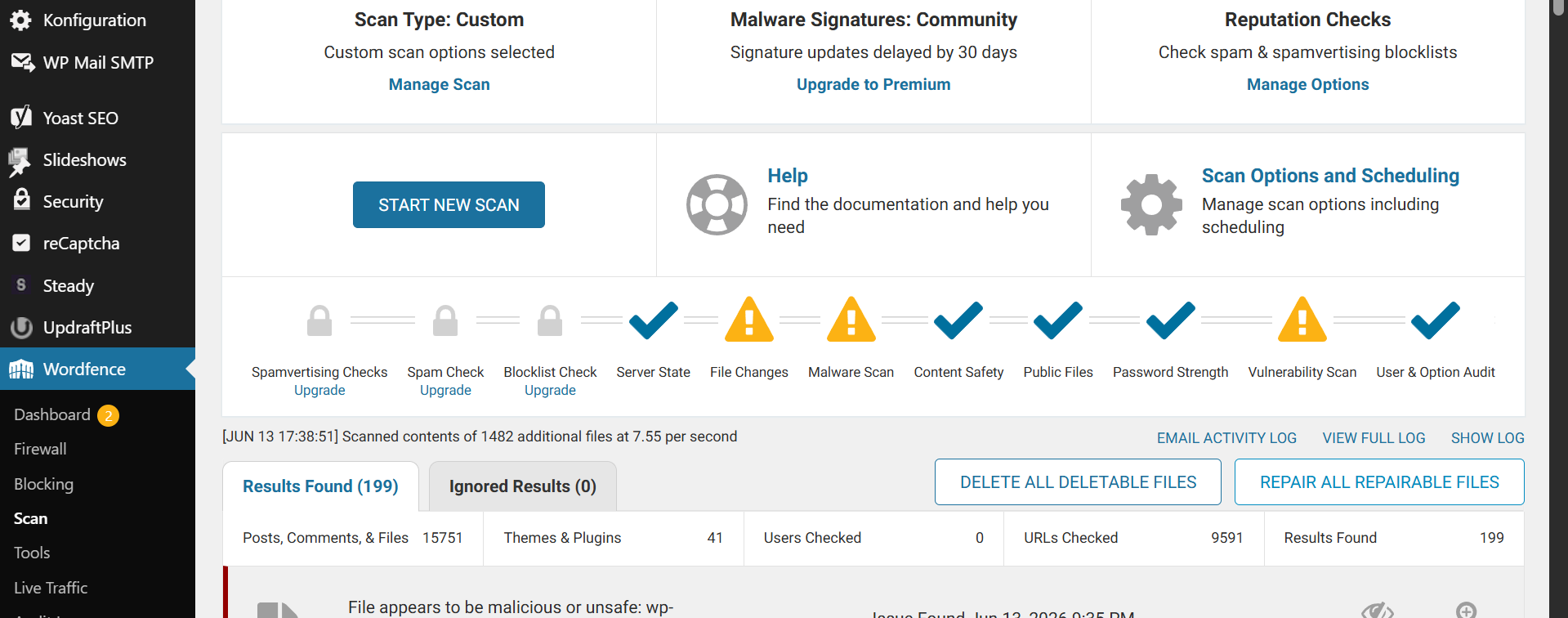The image size is (1568, 618).
Task: Click Upgrade under Blocklist Check
Action: click(550, 390)
